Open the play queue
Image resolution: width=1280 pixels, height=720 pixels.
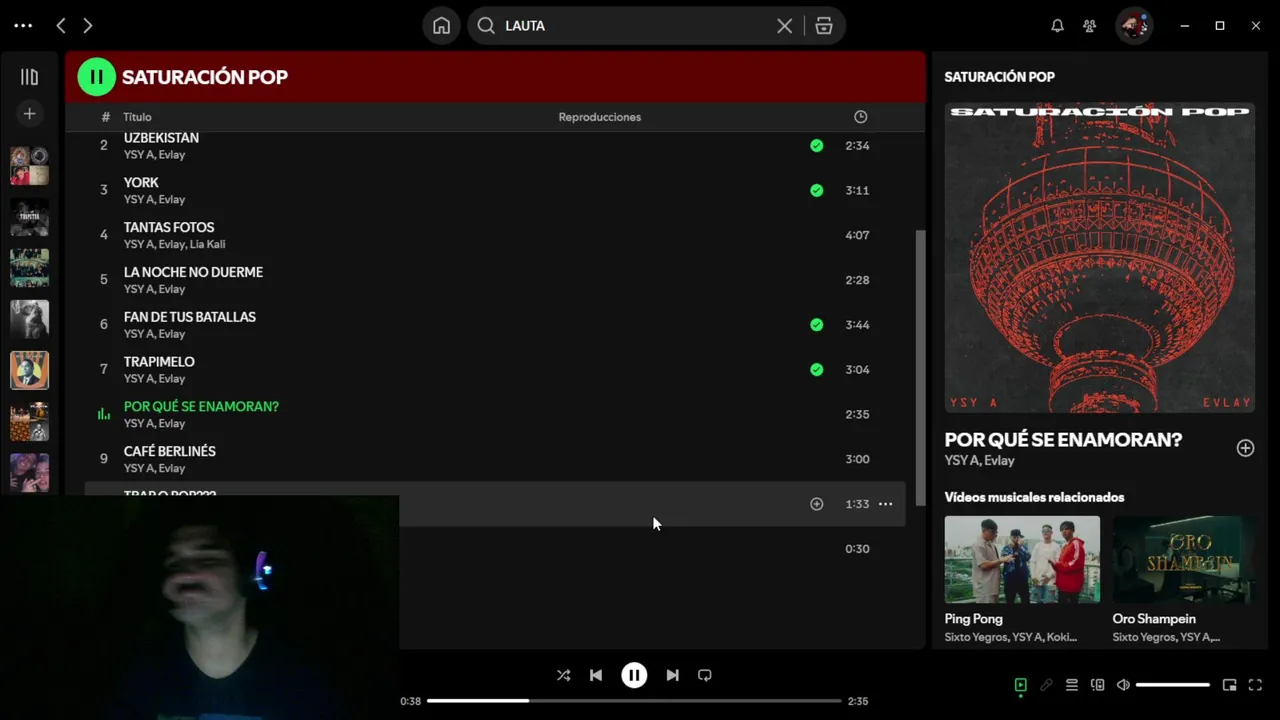pyautogui.click(x=1072, y=685)
